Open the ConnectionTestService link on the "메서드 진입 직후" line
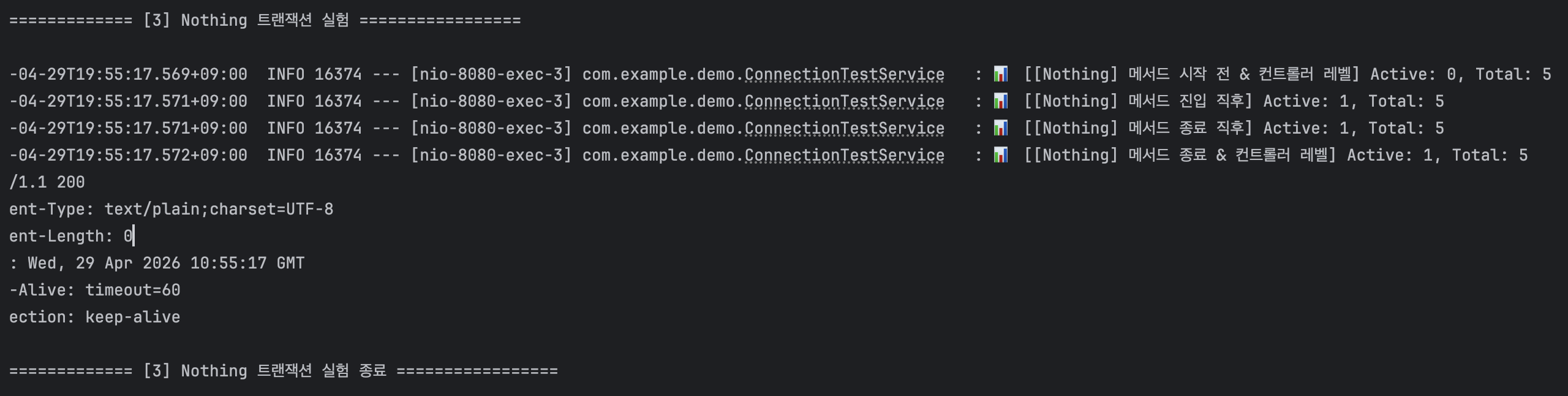Screen dimensions: 1568x396 pos(844,101)
